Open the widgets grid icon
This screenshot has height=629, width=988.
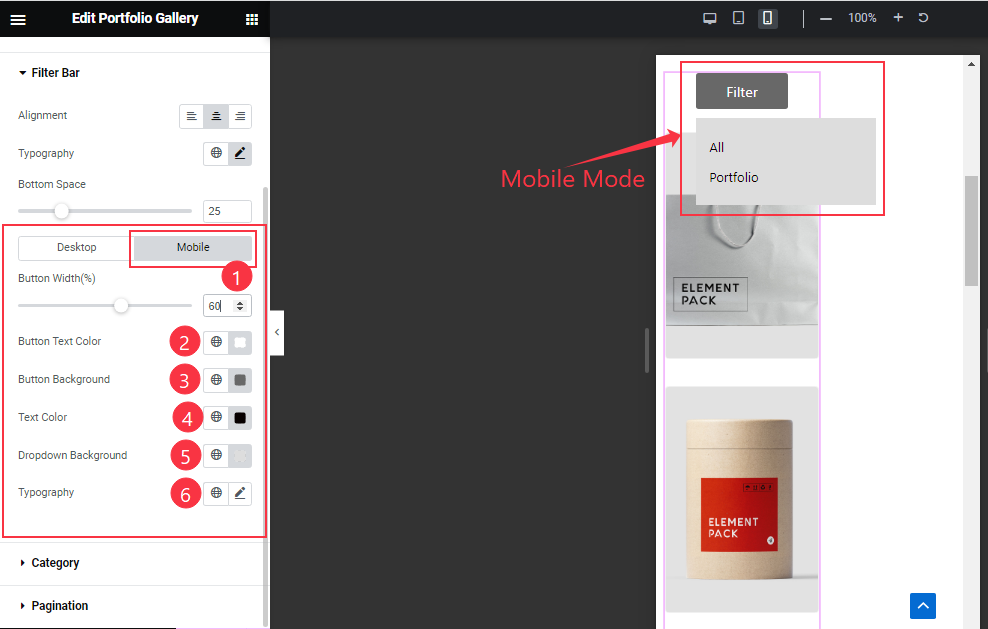(252, 20)
